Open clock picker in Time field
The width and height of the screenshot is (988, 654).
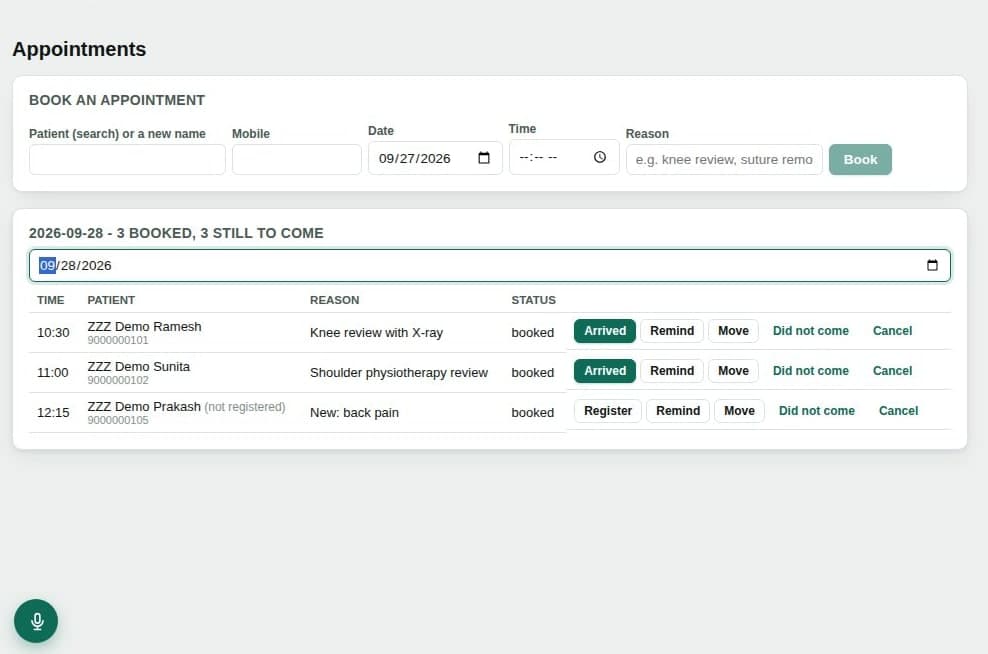(600, 157)
